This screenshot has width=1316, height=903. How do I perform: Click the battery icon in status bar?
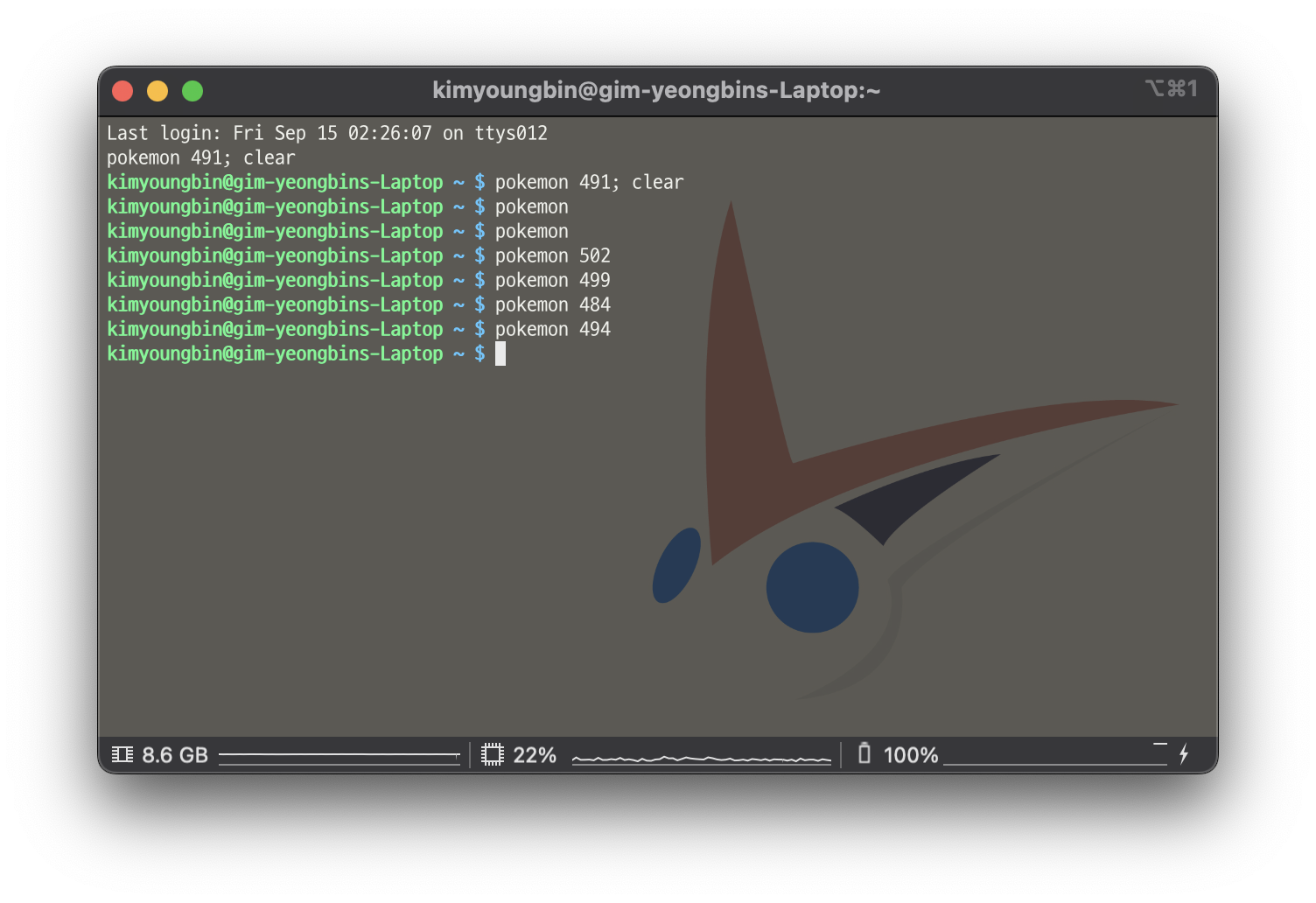[x=864, y=753]
